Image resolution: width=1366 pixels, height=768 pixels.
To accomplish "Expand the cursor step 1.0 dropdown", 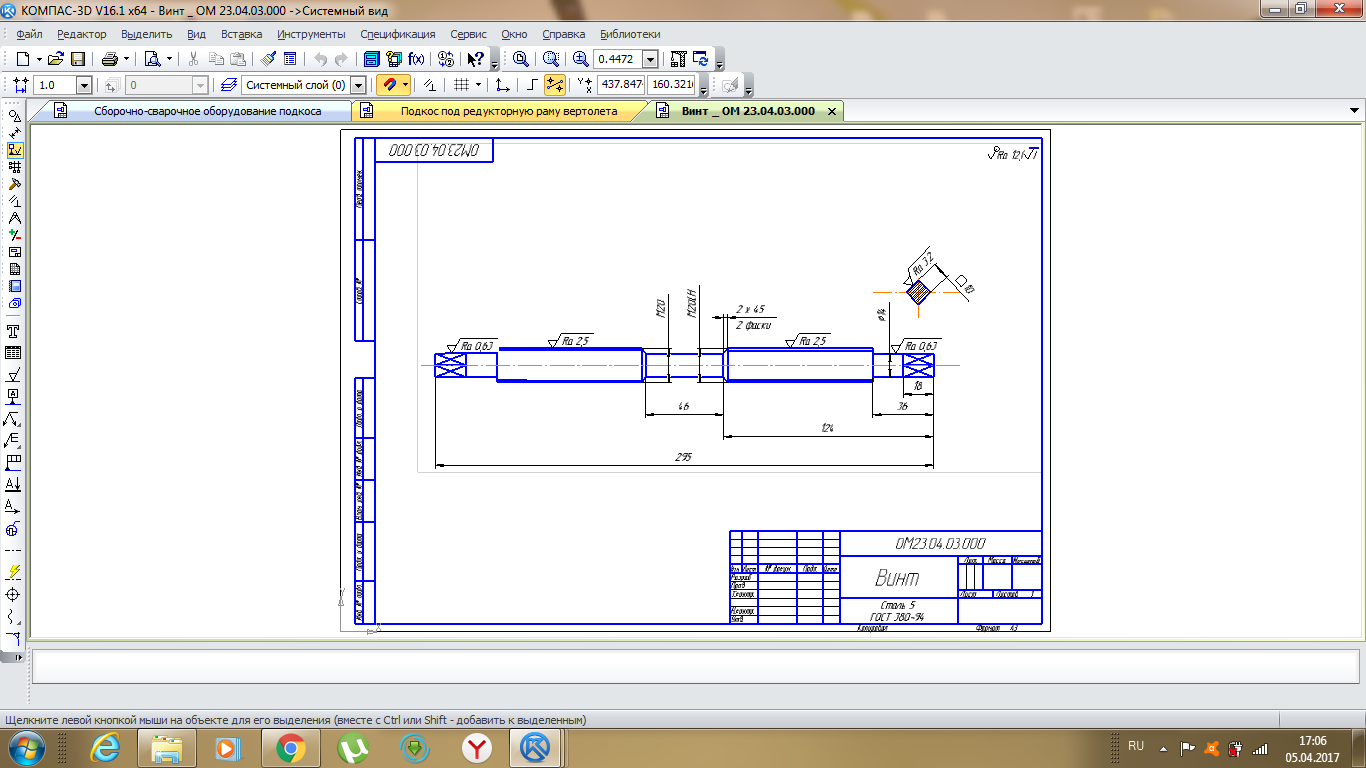I will pos(83,86).
